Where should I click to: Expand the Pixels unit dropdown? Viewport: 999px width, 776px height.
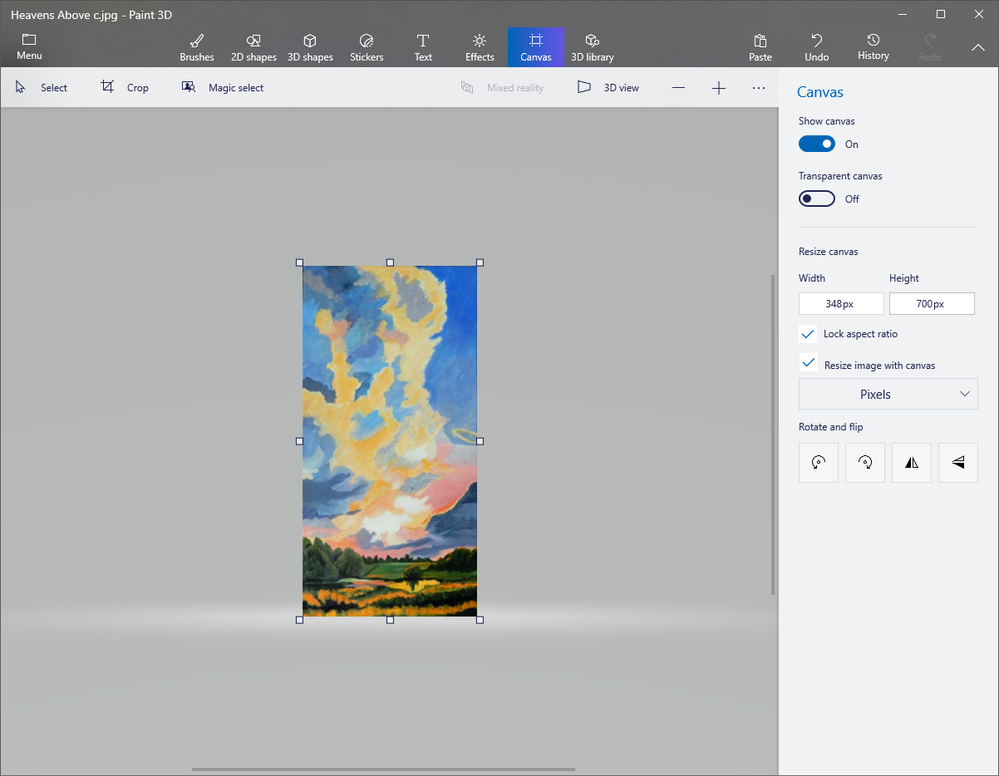(x=888, y=394)
